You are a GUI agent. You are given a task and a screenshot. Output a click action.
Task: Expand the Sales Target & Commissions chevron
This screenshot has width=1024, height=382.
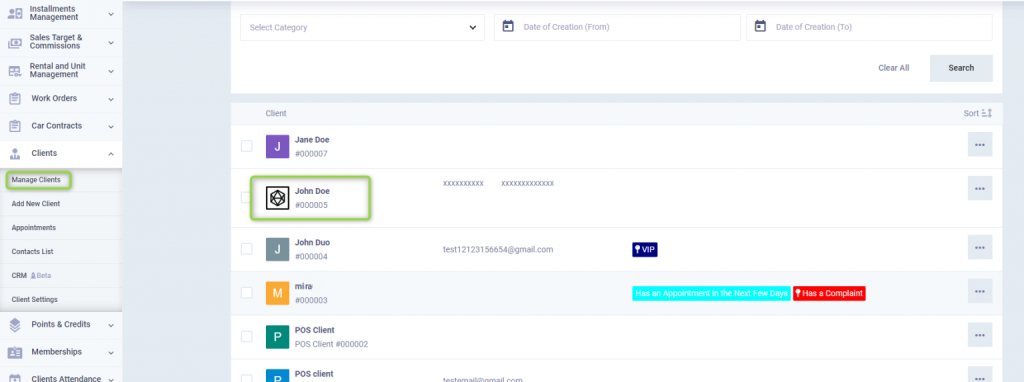coord(111,42)
